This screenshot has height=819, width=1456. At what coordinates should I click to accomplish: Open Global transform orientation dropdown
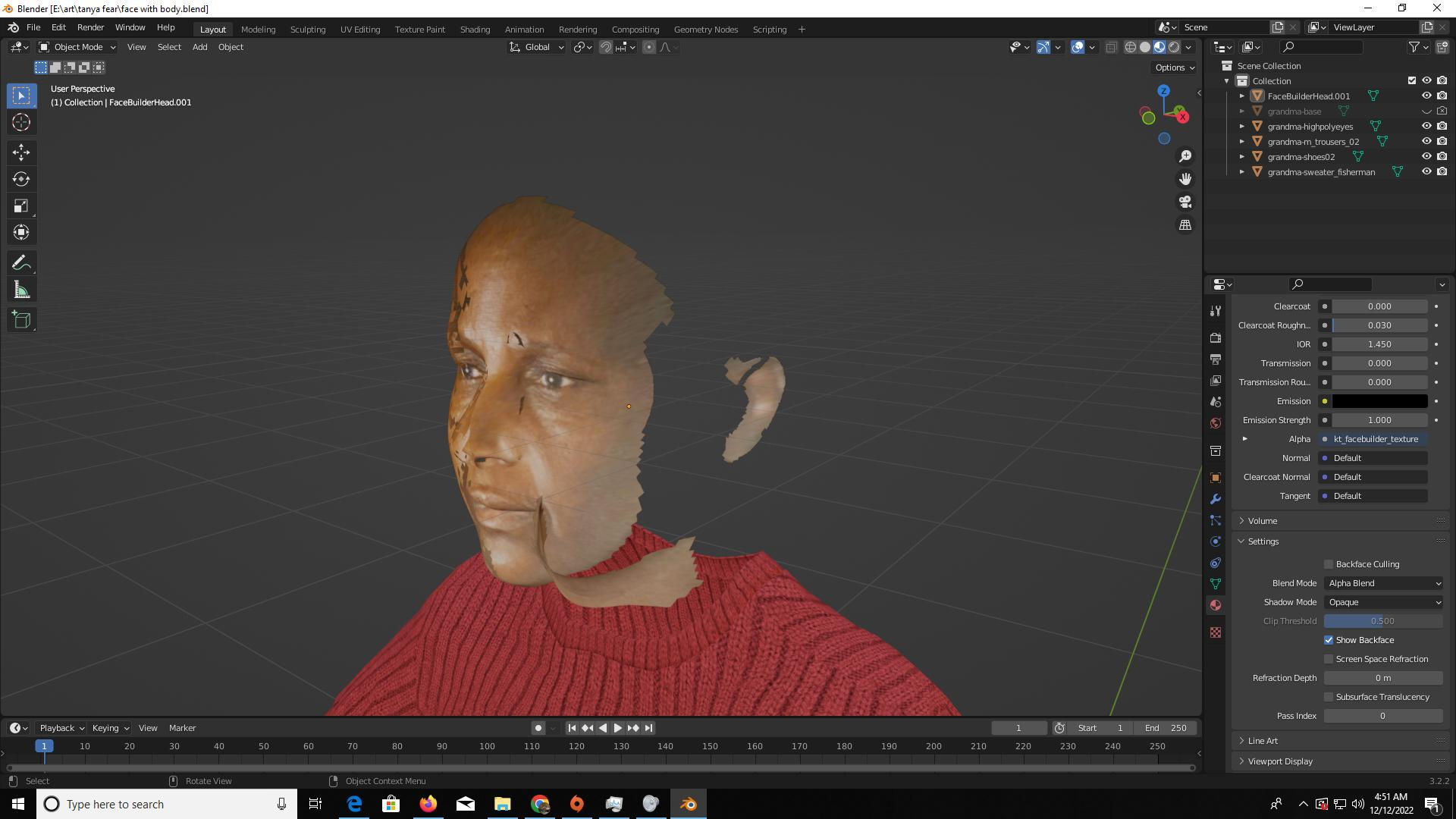coord(537,47)
